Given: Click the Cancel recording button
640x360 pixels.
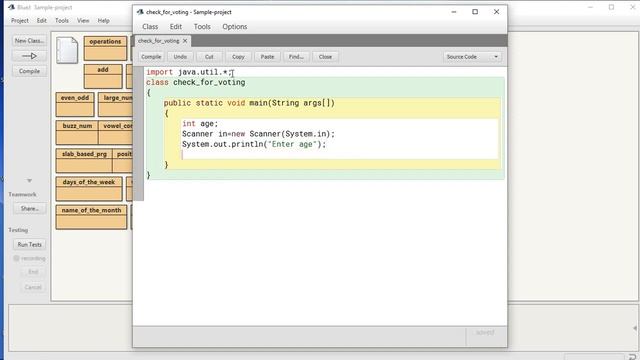Looking at the screenshot, I should (33, 287).
